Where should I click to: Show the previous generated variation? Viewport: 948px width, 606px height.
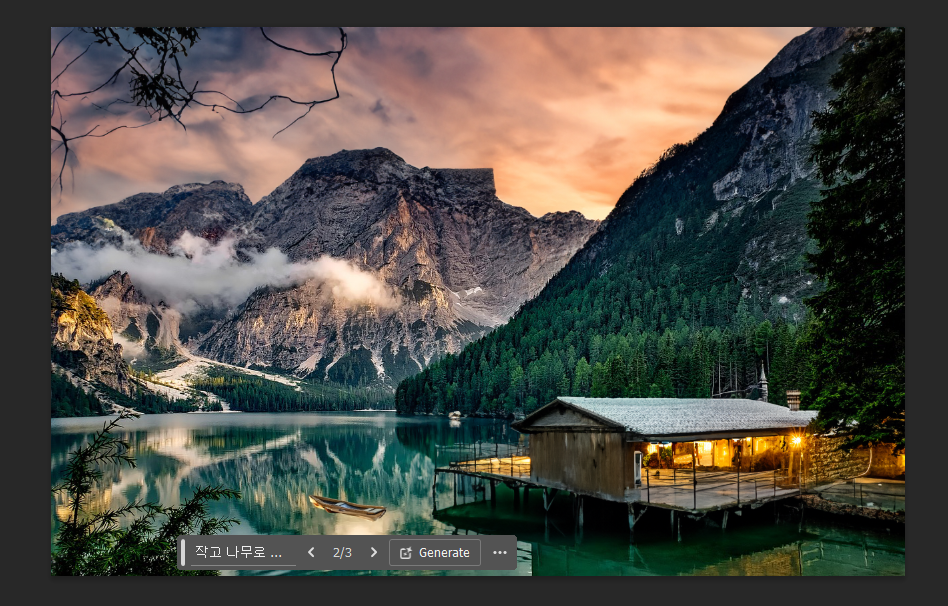(311, 552)
